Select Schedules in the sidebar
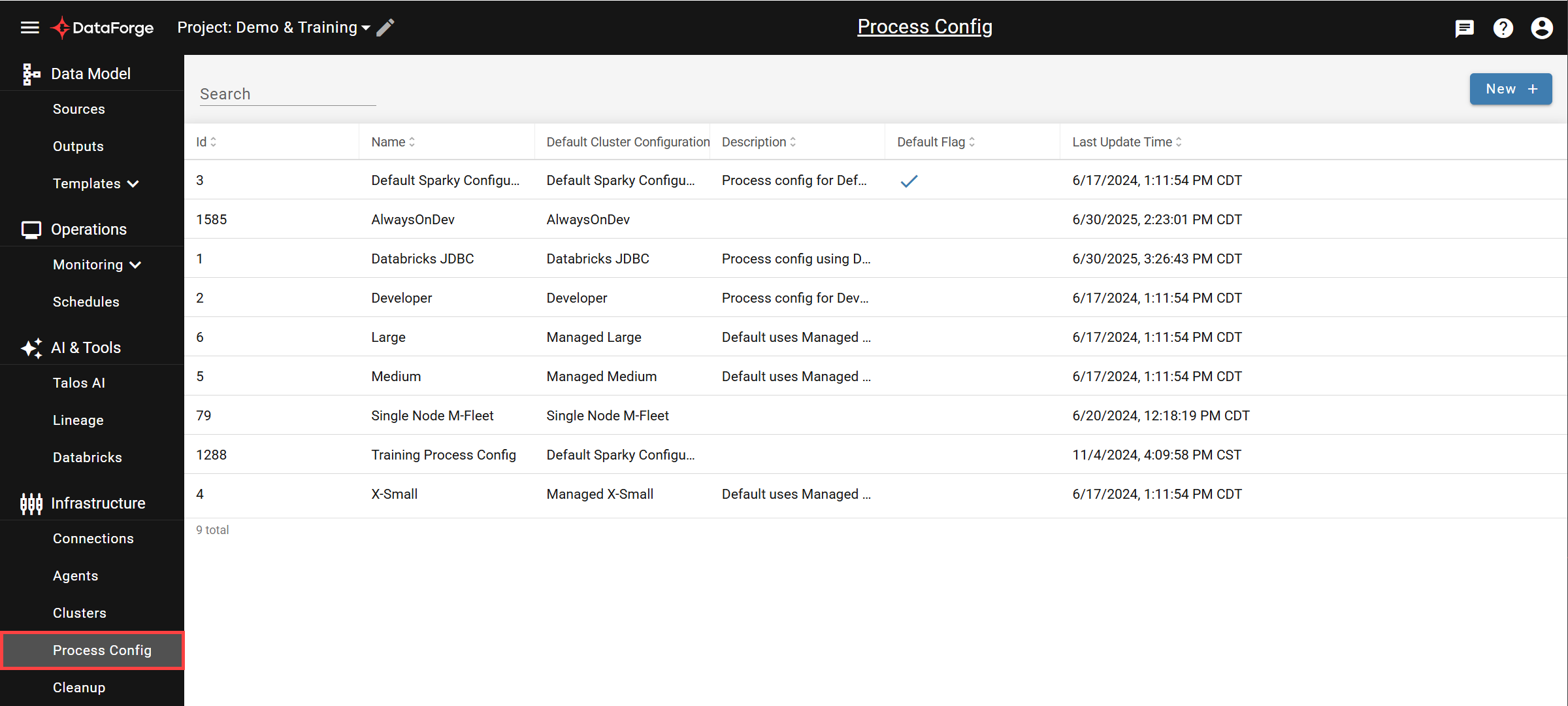 click(x=86, y=301)
